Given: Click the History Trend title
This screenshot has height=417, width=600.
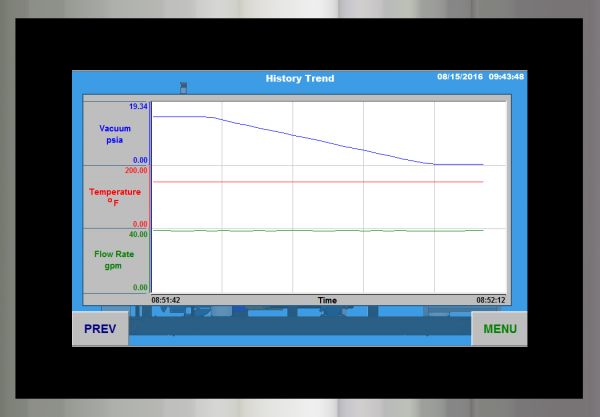Looking at the screenshot, I should [300, 78].
